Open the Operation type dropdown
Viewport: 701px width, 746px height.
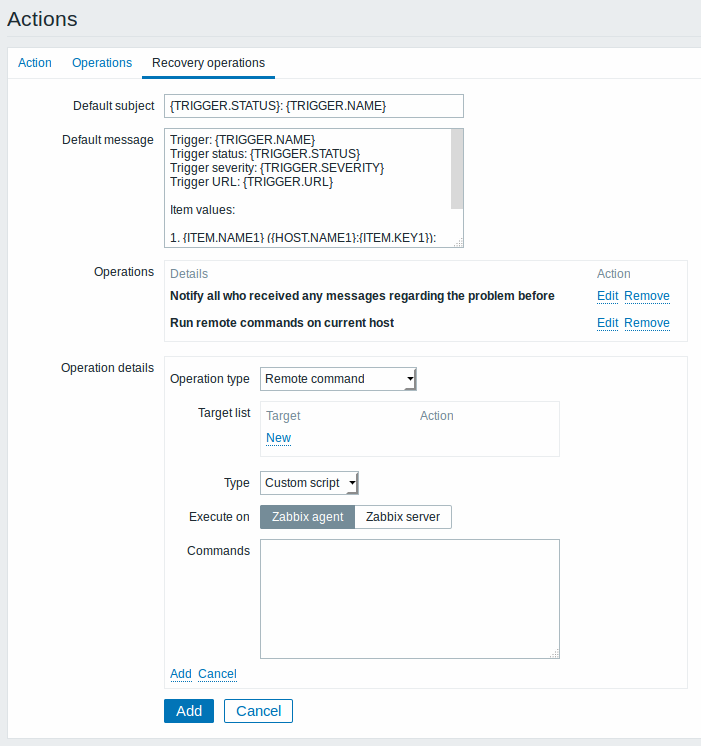[x=338, y=379]
